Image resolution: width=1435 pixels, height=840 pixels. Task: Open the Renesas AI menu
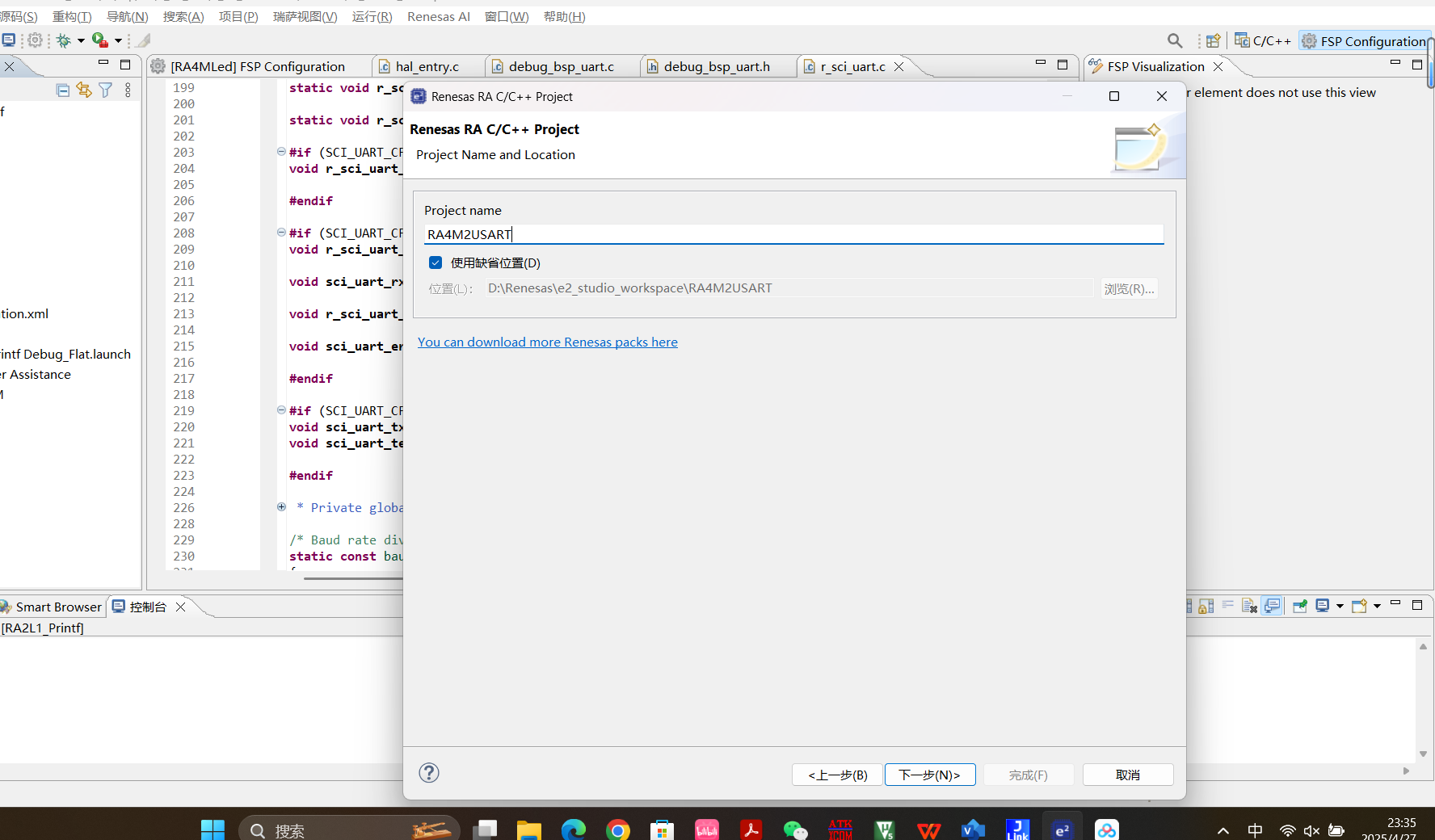point(439,16)
